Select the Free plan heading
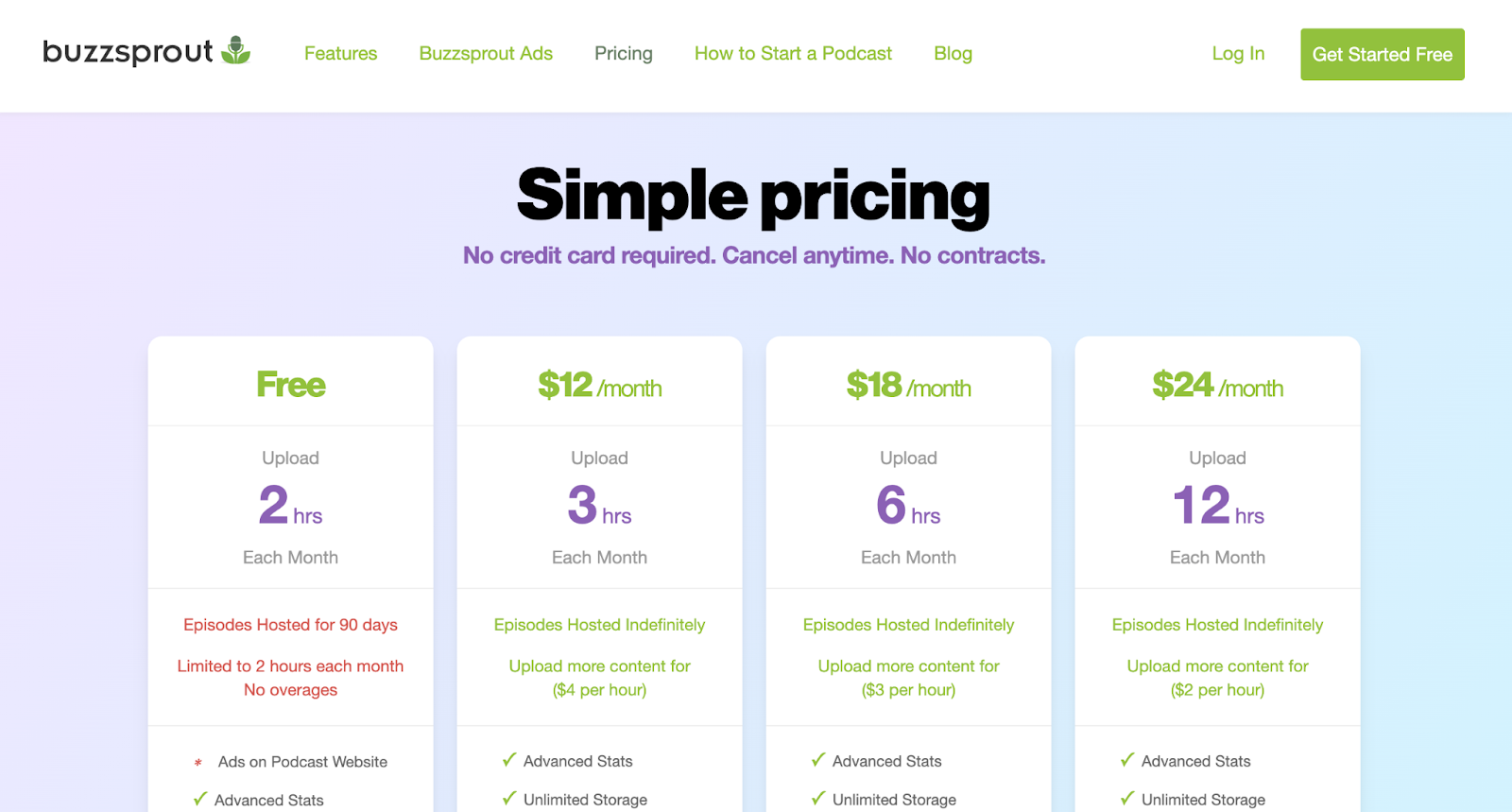 (291, 385)
